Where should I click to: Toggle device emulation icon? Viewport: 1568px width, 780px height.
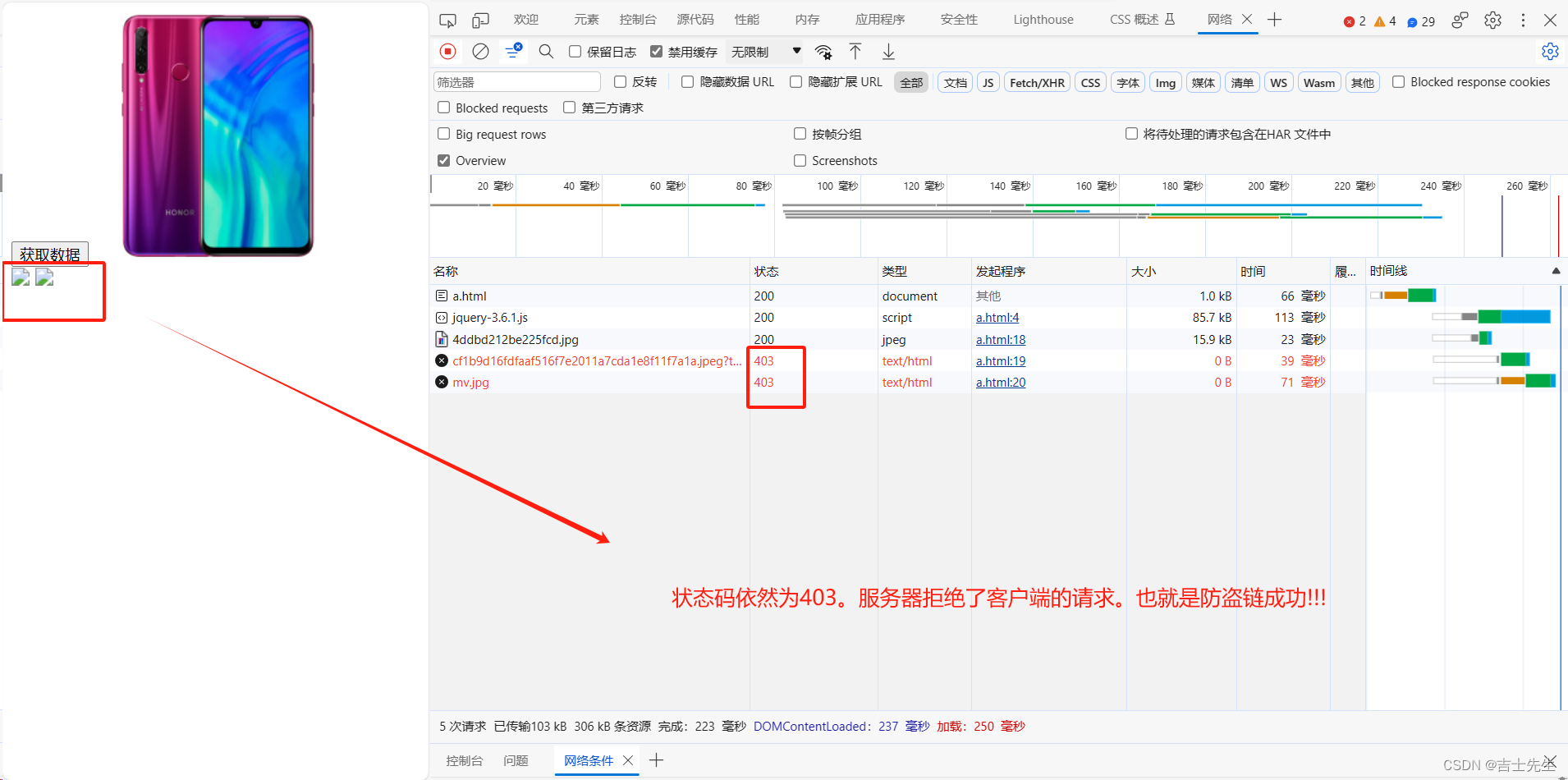[x=480, y=21]
